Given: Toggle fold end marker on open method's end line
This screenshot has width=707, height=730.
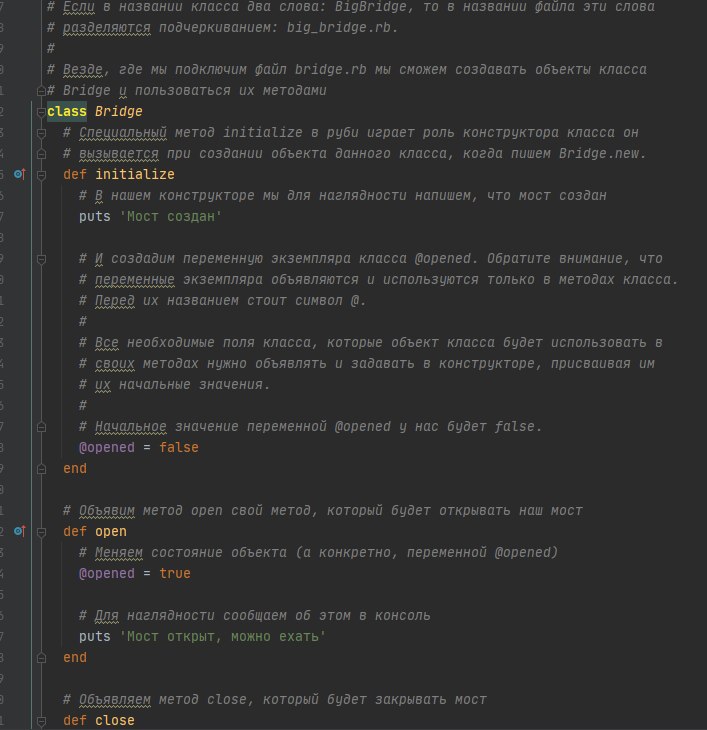Looking at the screenshot, I should pyautogui.click(x=41, y=658).
